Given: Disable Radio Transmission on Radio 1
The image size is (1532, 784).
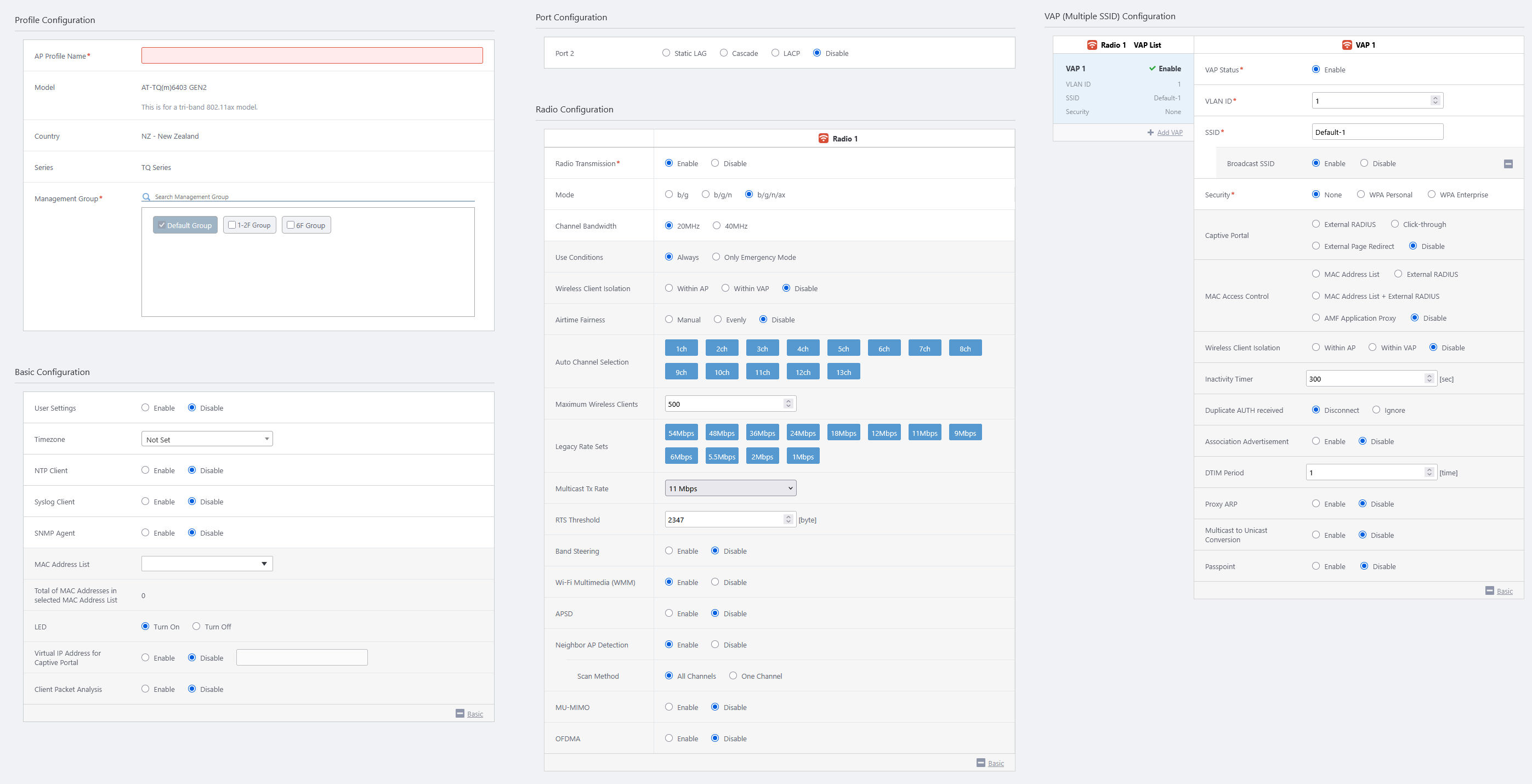Looking at the screenshot, I should (x=715, y=163).
